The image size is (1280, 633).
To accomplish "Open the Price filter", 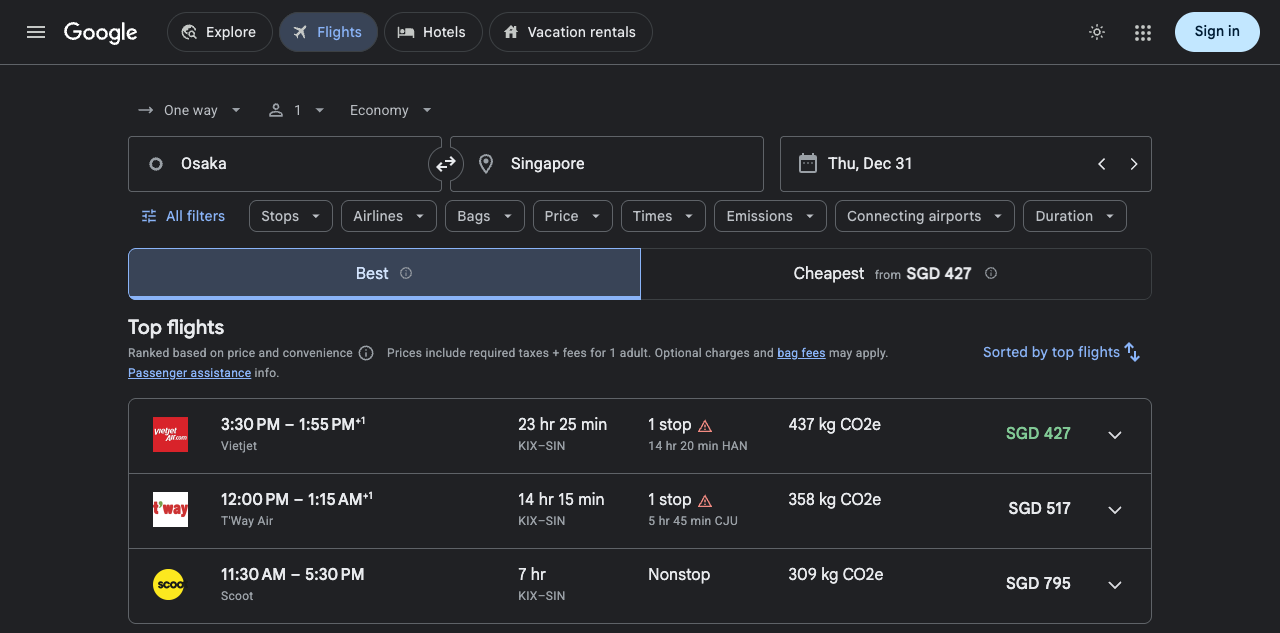I will [x=573, y=216].
